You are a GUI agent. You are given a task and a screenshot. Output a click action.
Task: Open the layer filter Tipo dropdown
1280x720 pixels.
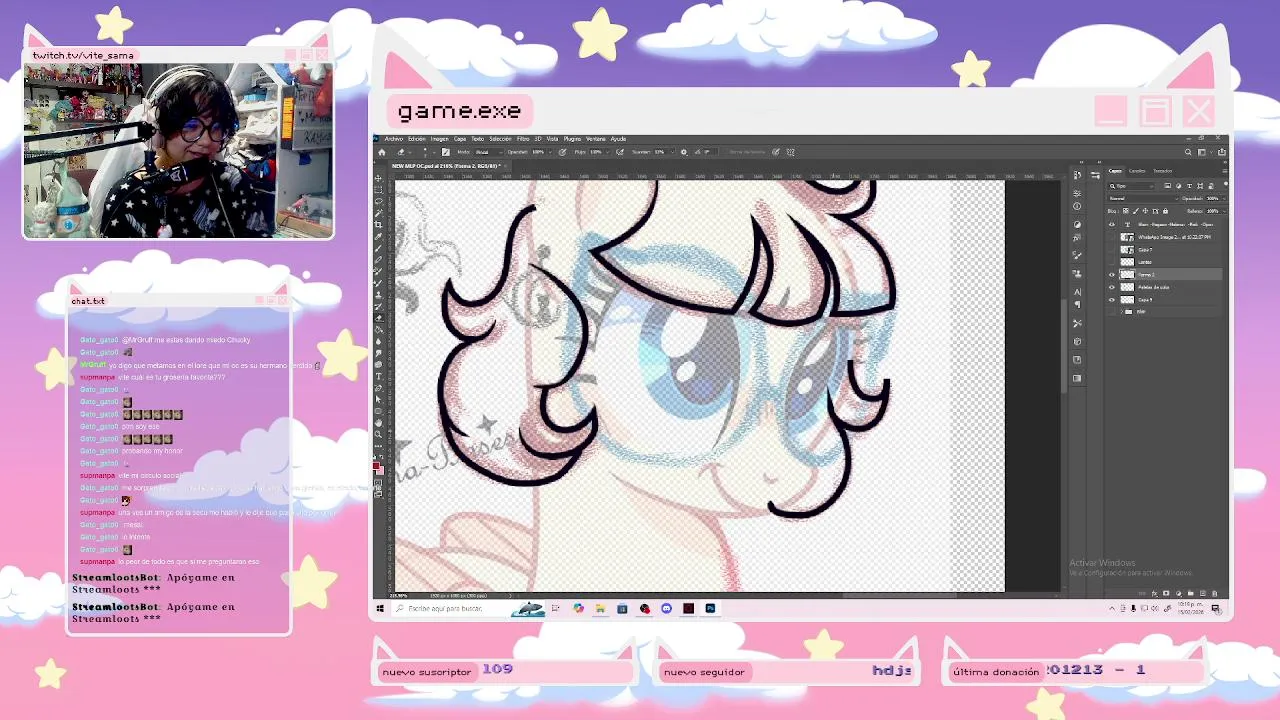[x=1131, y=186]
